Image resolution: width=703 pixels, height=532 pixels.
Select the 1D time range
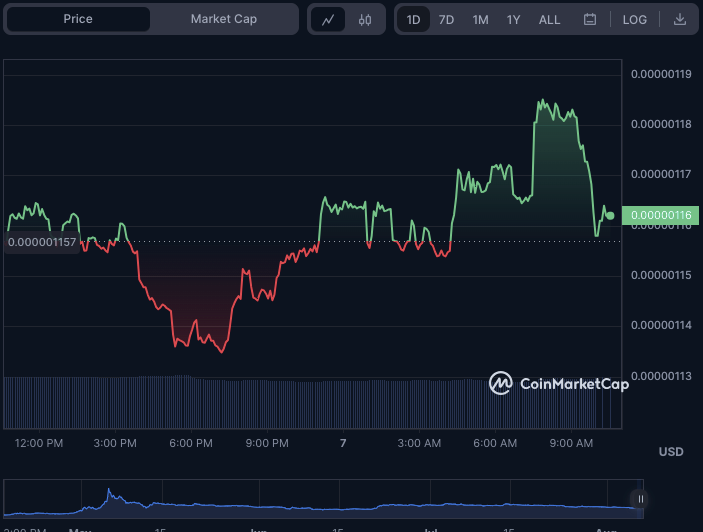[413, 19]
